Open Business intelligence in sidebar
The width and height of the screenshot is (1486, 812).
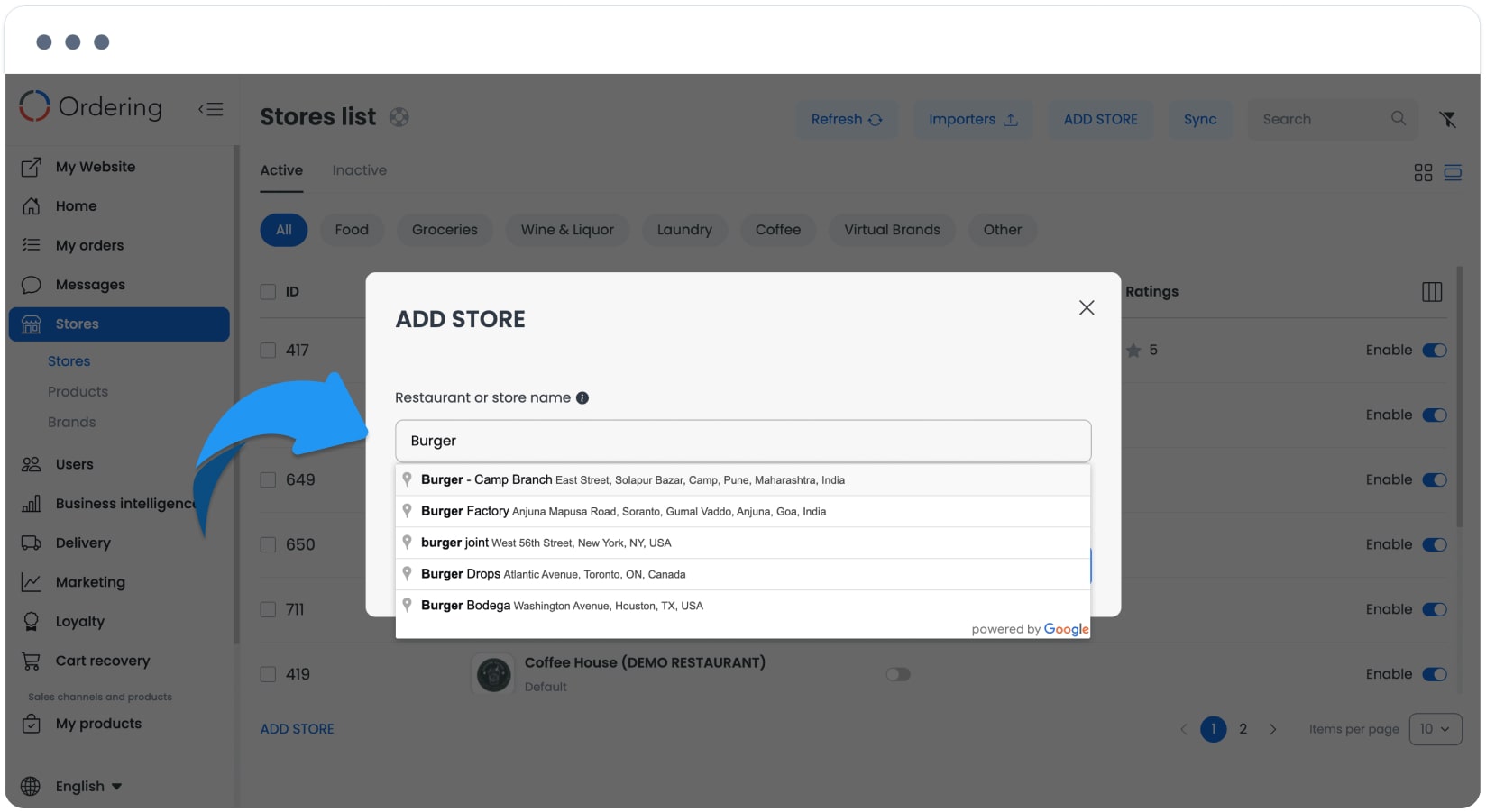108,504
